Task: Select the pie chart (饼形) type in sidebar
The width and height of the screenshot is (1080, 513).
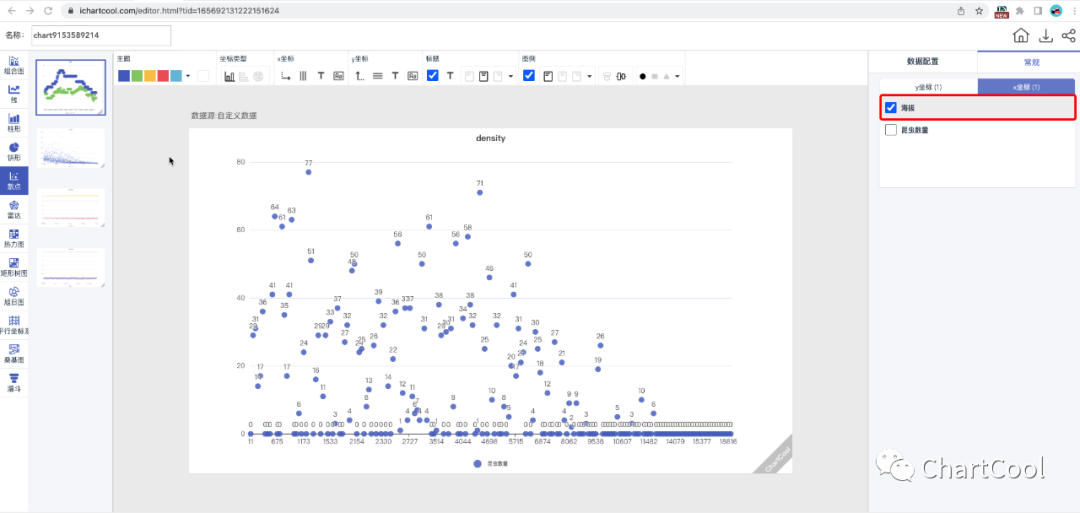Action: [14, 150]
